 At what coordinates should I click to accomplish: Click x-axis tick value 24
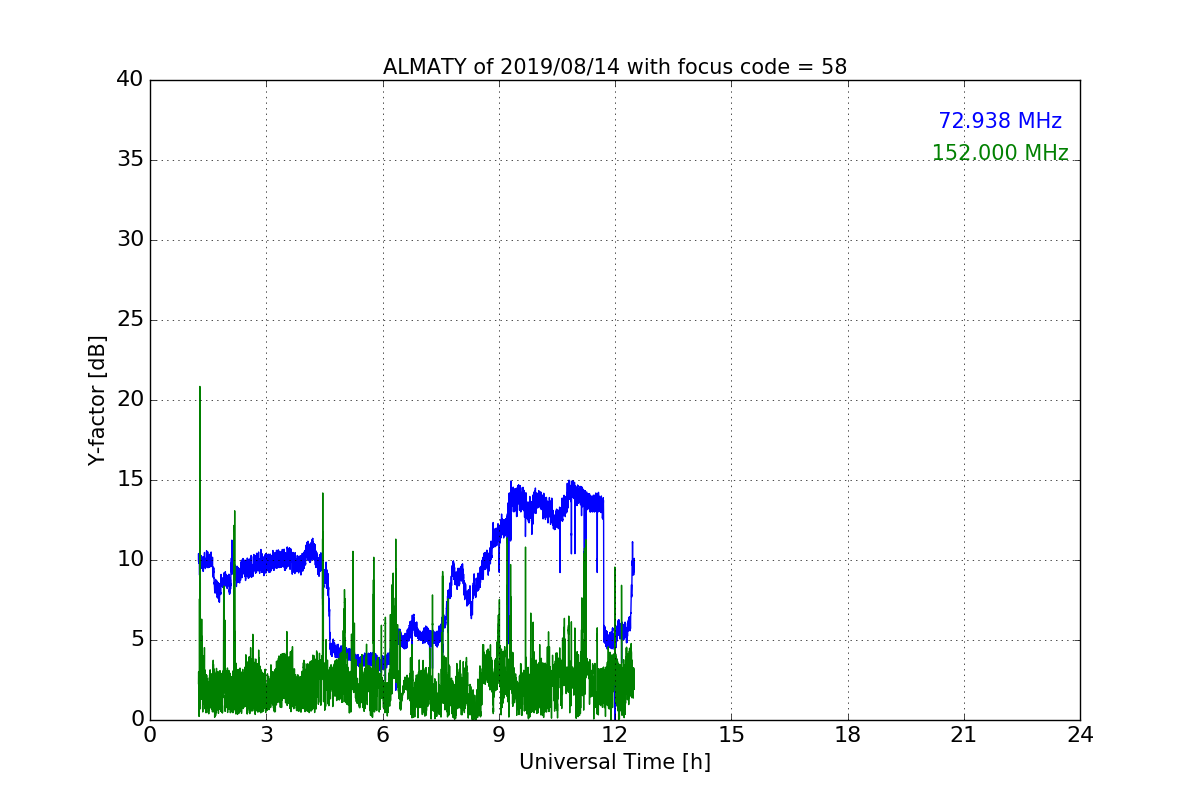pyautogui.click(x=1080, y=735)
